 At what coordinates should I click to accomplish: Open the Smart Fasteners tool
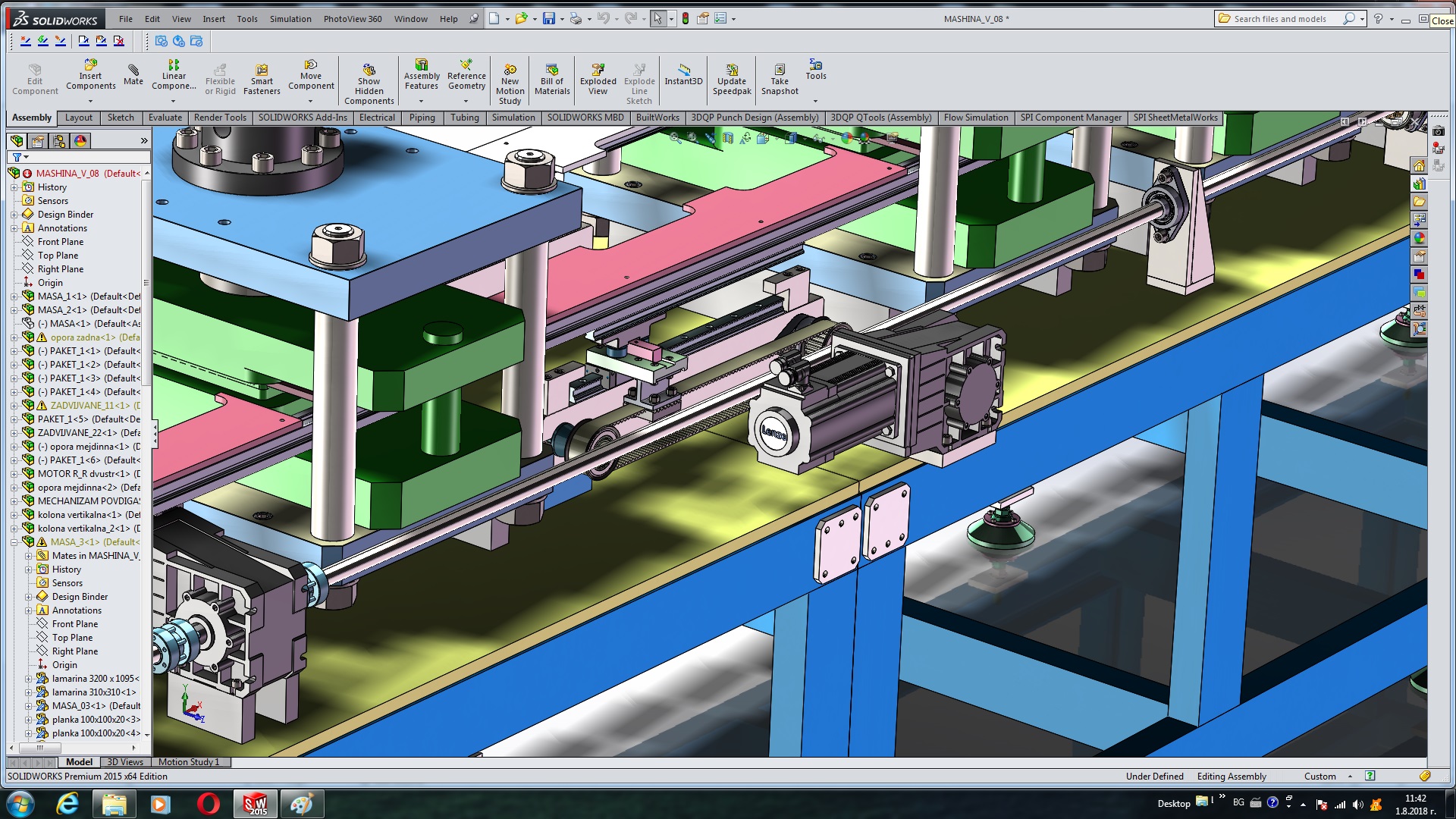262,71
